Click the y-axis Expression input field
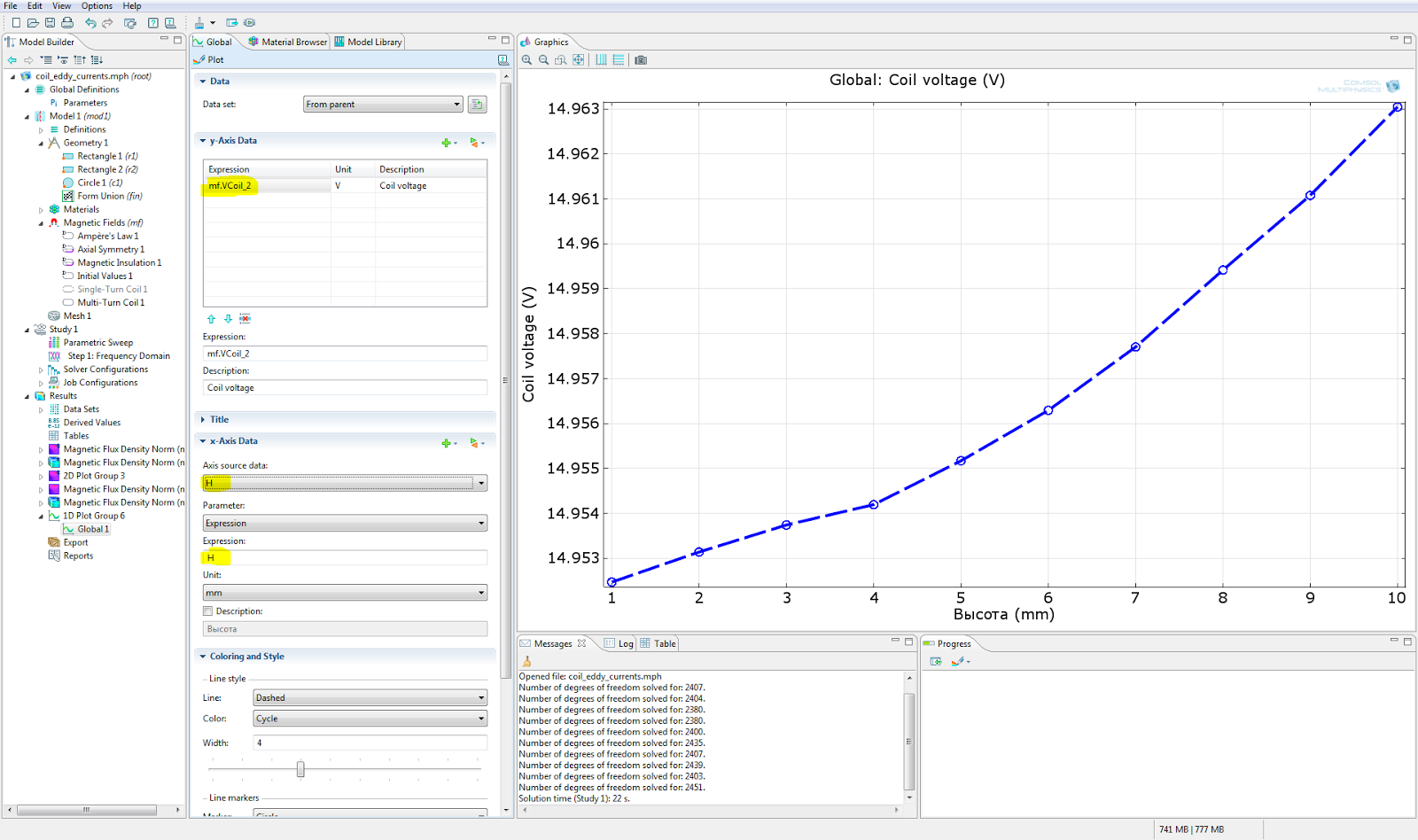 click(x=345, y=354)
